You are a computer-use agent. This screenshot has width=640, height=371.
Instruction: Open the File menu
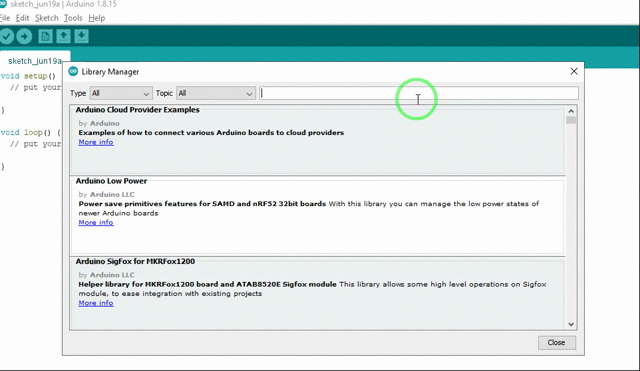tap(5, 18)
